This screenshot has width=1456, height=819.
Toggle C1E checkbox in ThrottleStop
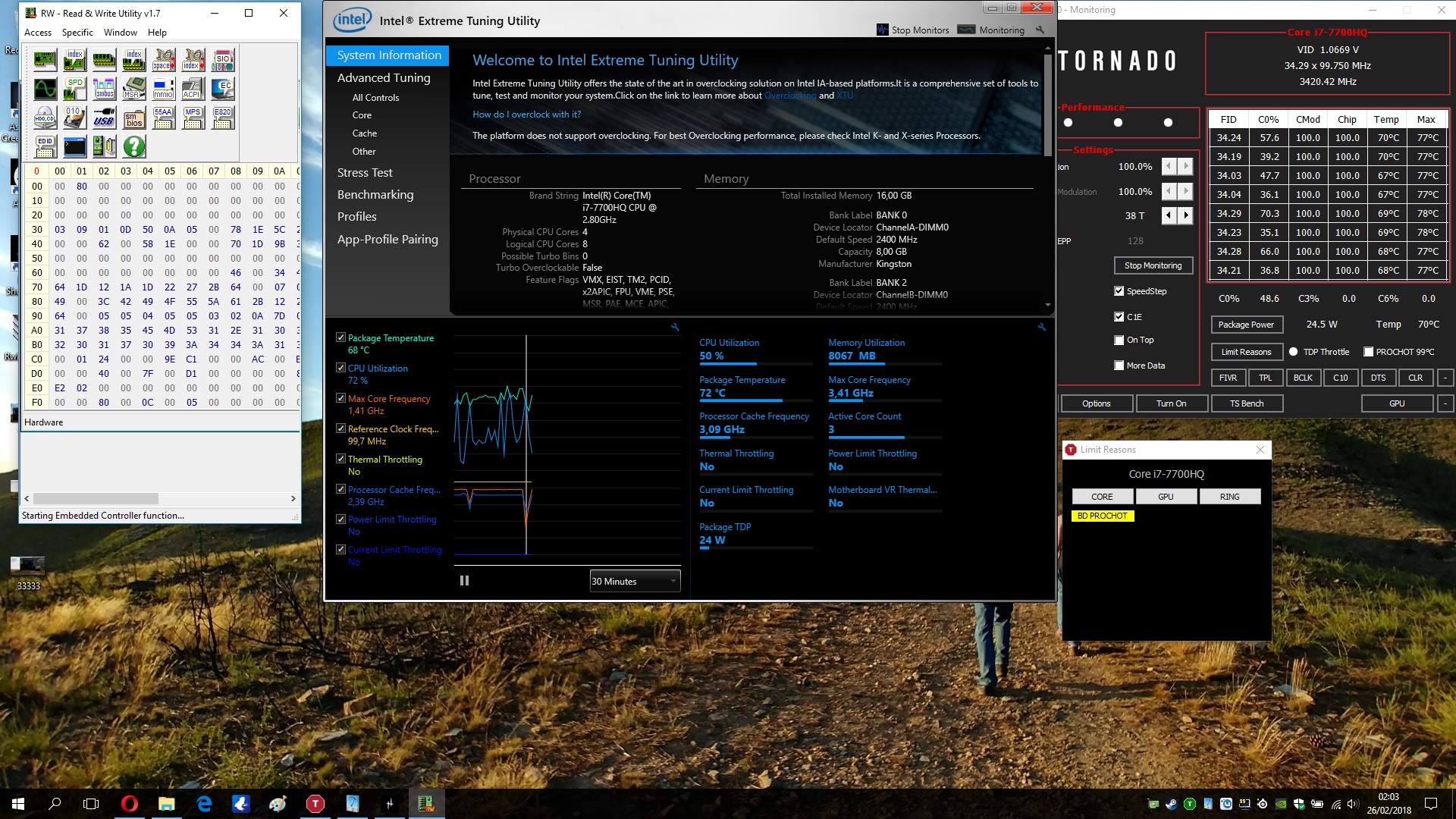click(1119, 317)
